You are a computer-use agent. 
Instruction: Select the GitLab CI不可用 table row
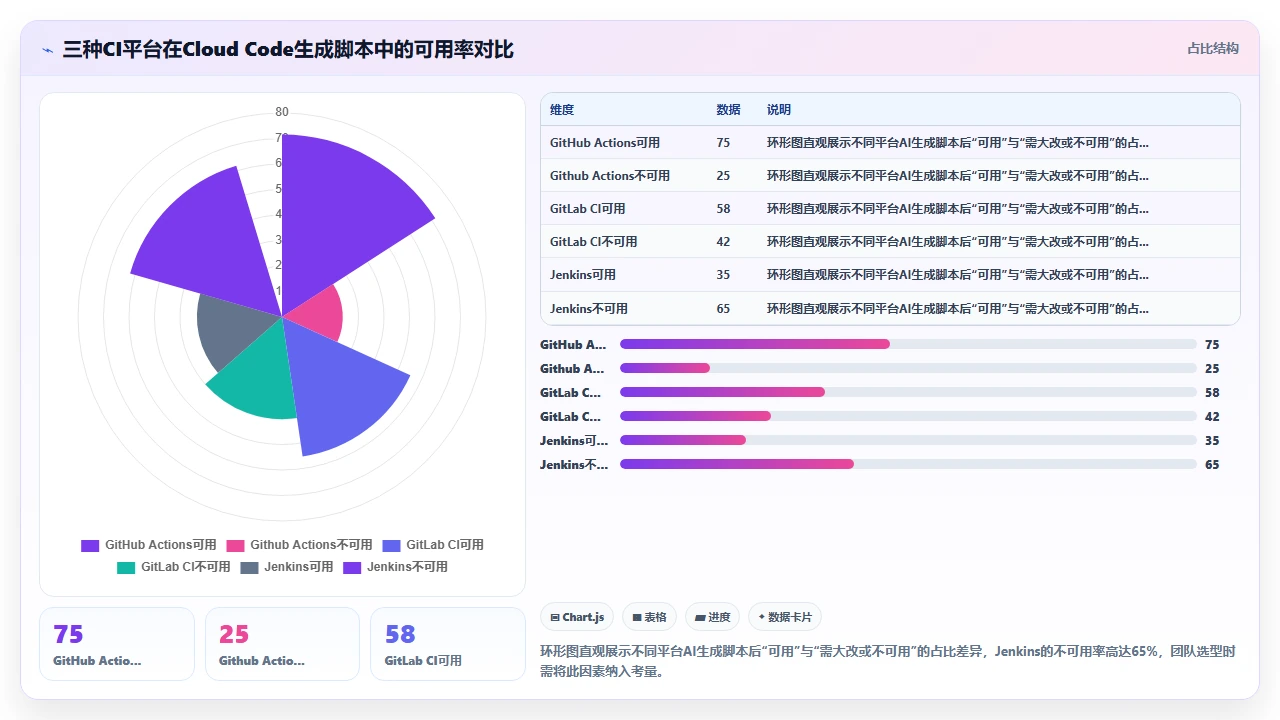(x=890, y=242)
